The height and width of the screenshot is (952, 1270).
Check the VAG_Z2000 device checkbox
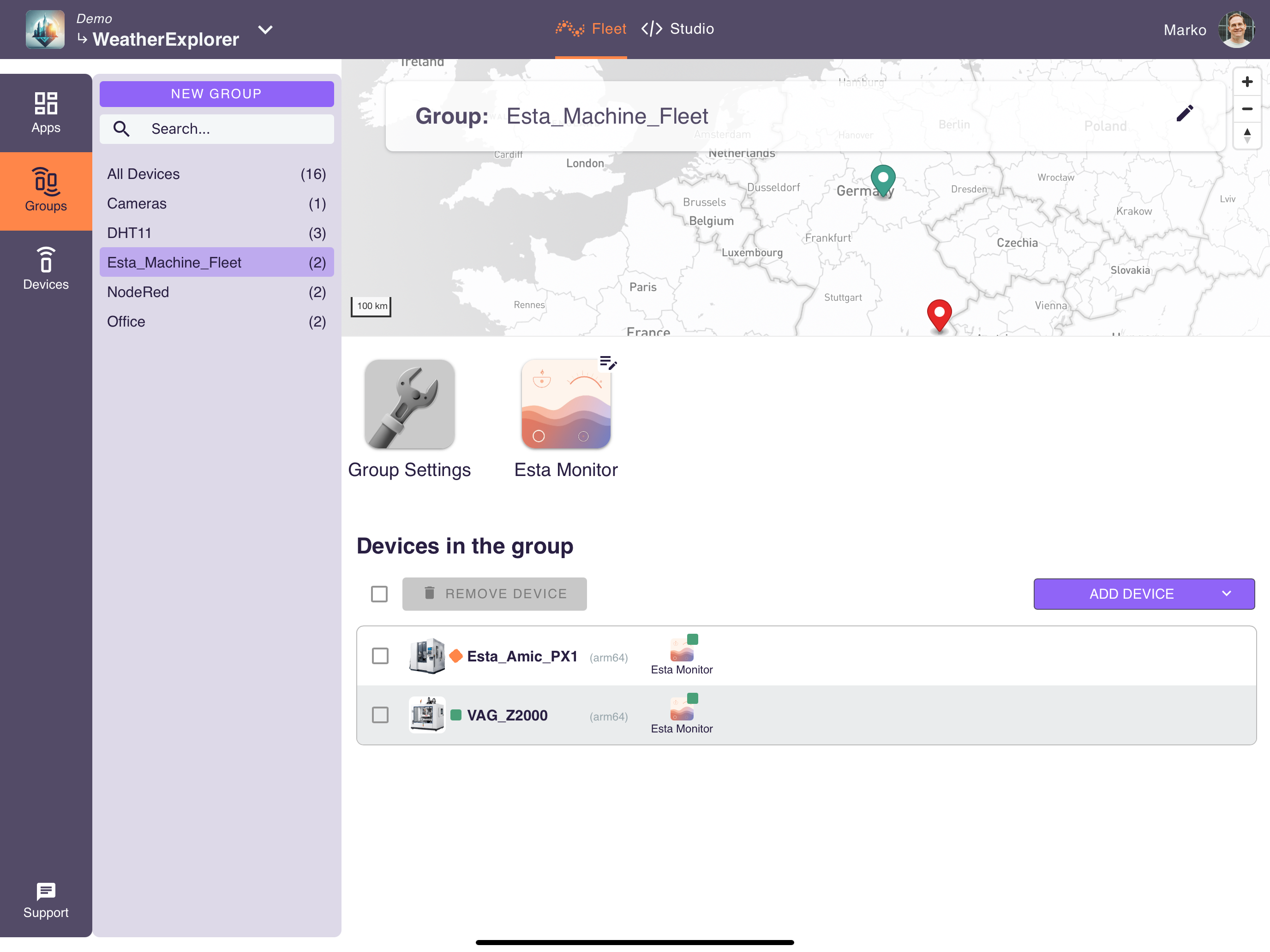coord(380,715)
